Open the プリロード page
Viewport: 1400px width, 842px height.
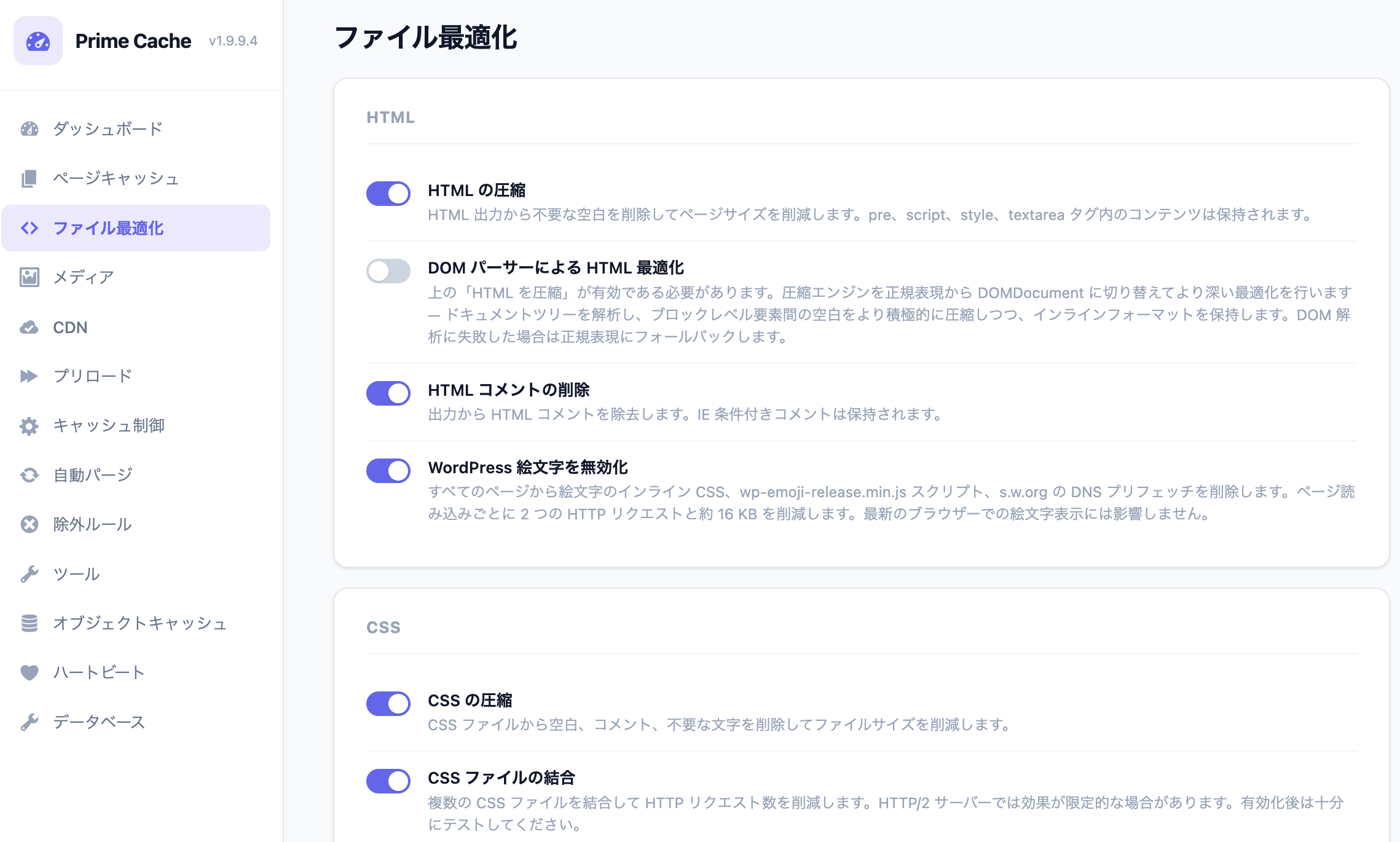coord(136,376)
